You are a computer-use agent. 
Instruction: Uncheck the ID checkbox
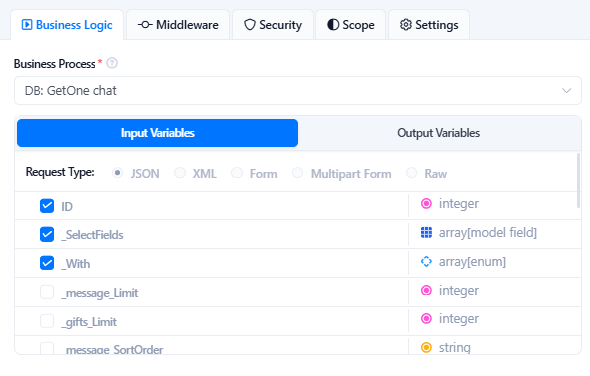[47, 206]
